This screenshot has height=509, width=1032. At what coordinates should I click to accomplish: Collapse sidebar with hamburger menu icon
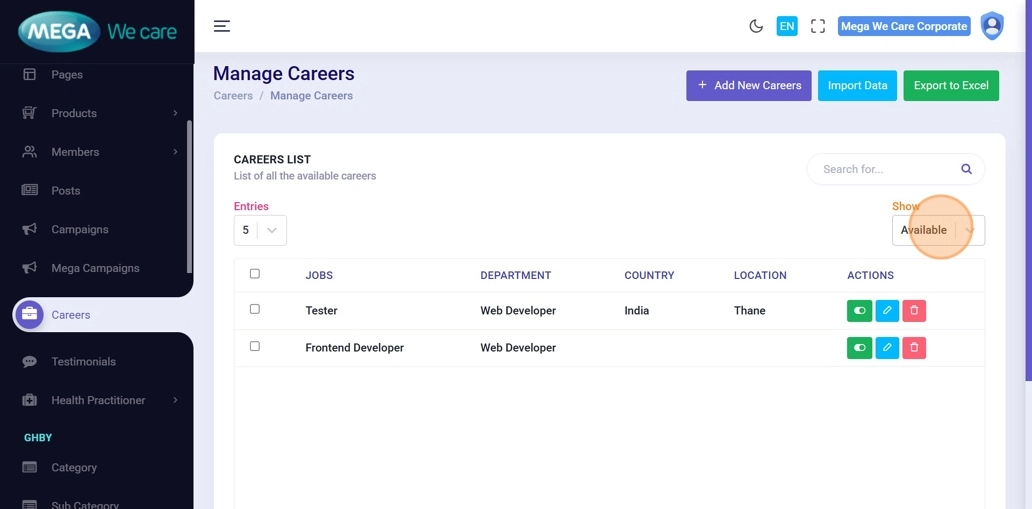(x=222, y=27)
